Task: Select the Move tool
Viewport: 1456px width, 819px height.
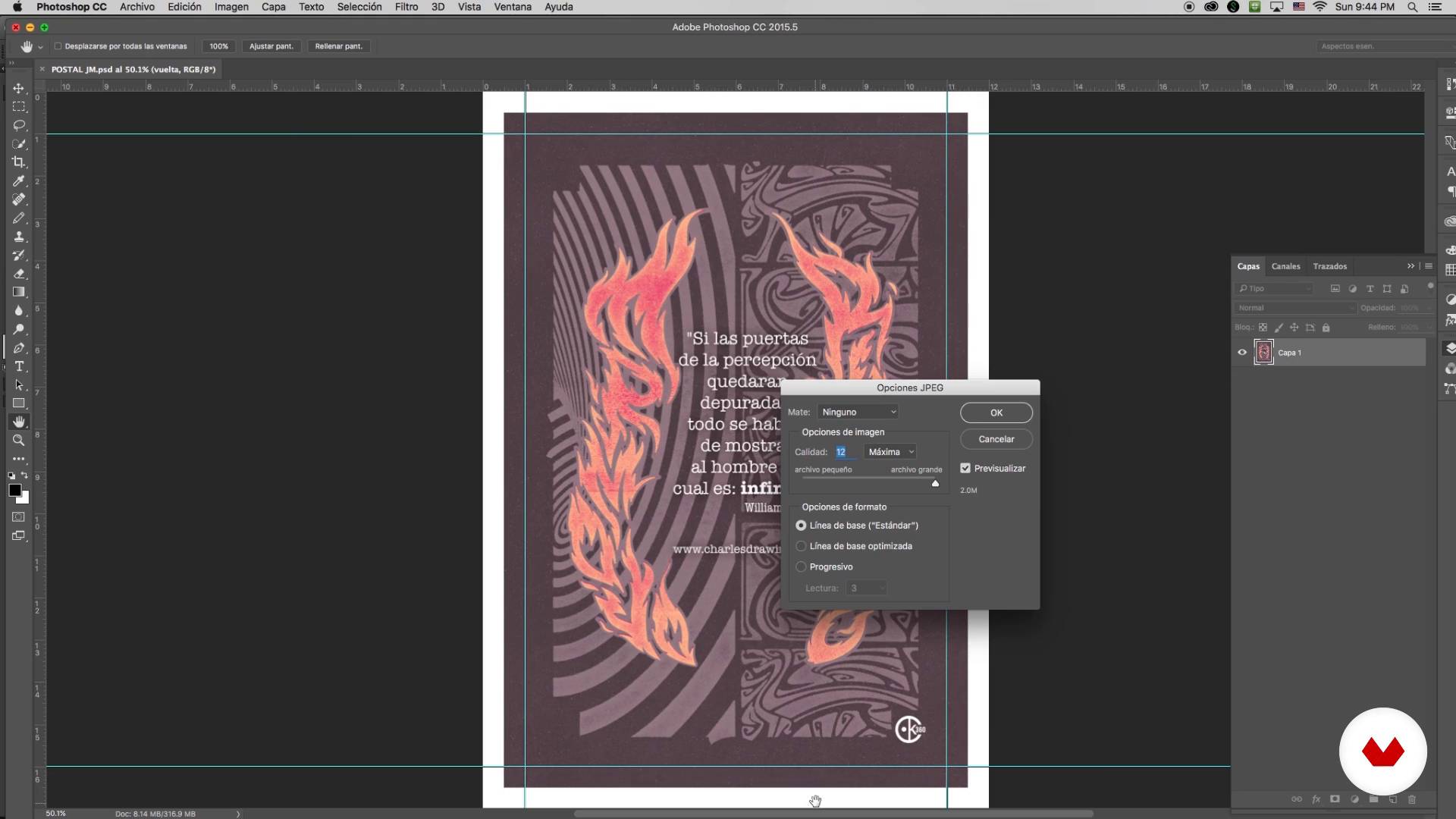Action: pyautogui.click(x=19, y=88)
